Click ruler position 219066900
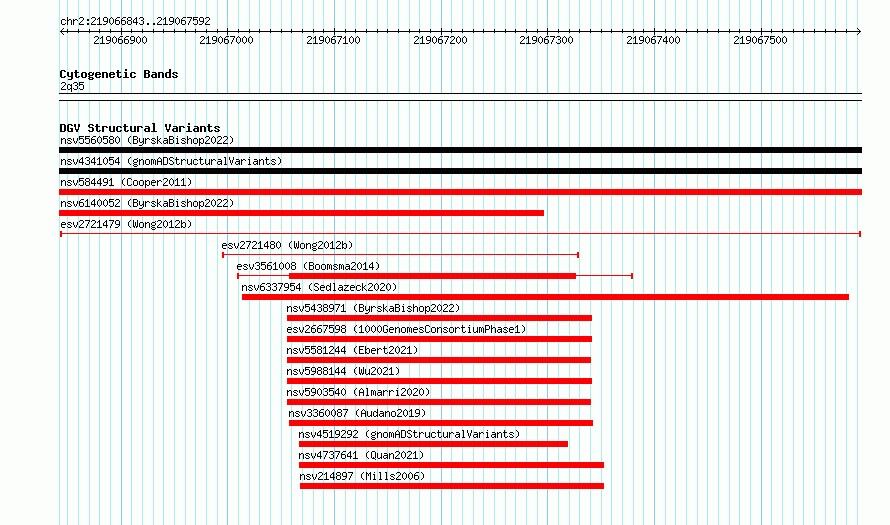890x525 pixels. click(x=120, y=40)
